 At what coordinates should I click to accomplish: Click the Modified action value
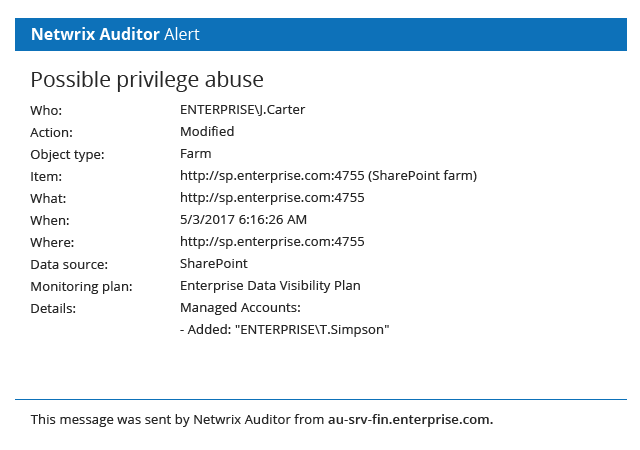tap(207, 132)
